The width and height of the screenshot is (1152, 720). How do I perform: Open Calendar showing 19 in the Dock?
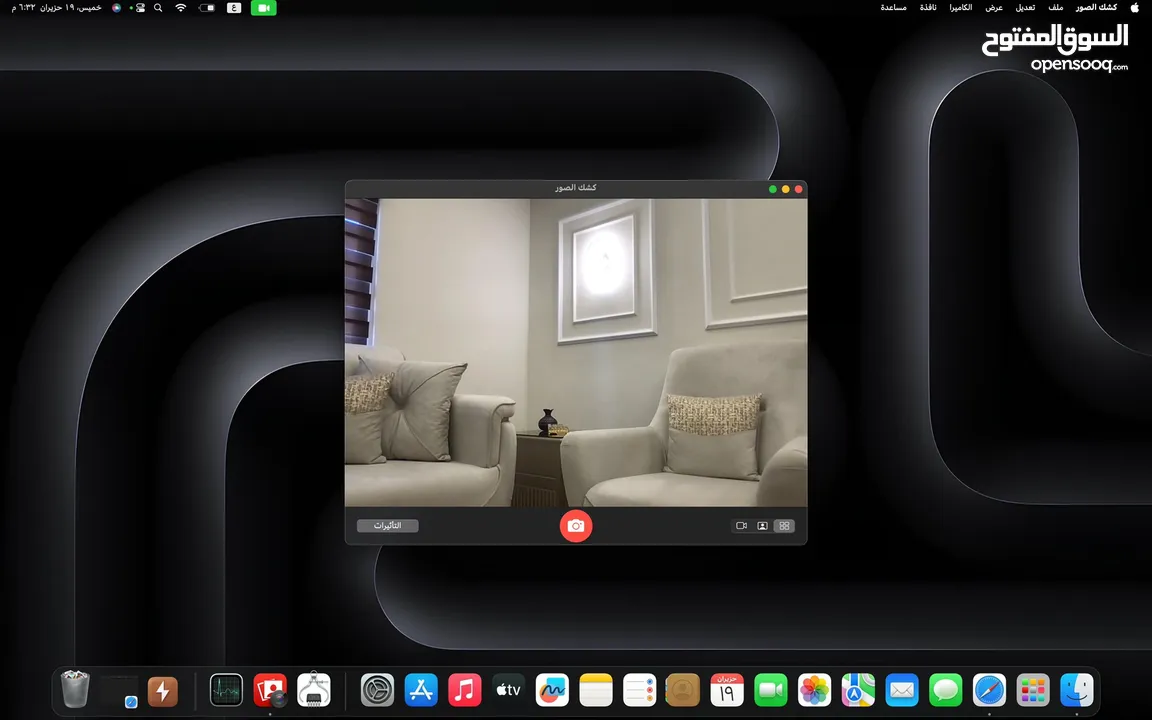pos(727,690)
